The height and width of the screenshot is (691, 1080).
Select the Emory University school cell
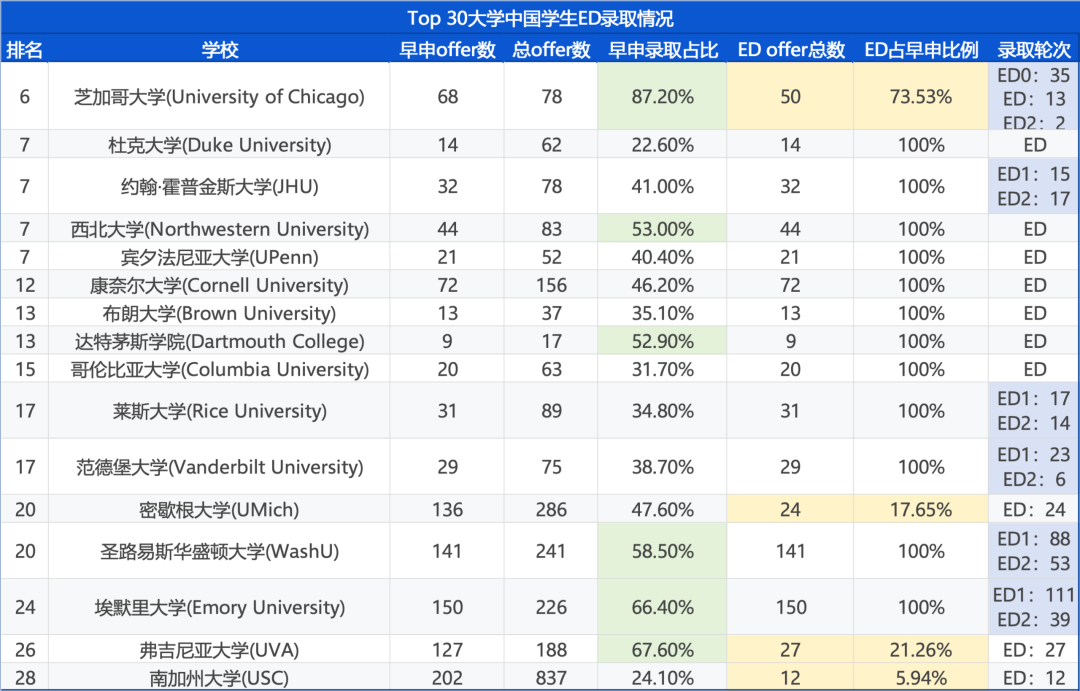[x=219, y=607]
